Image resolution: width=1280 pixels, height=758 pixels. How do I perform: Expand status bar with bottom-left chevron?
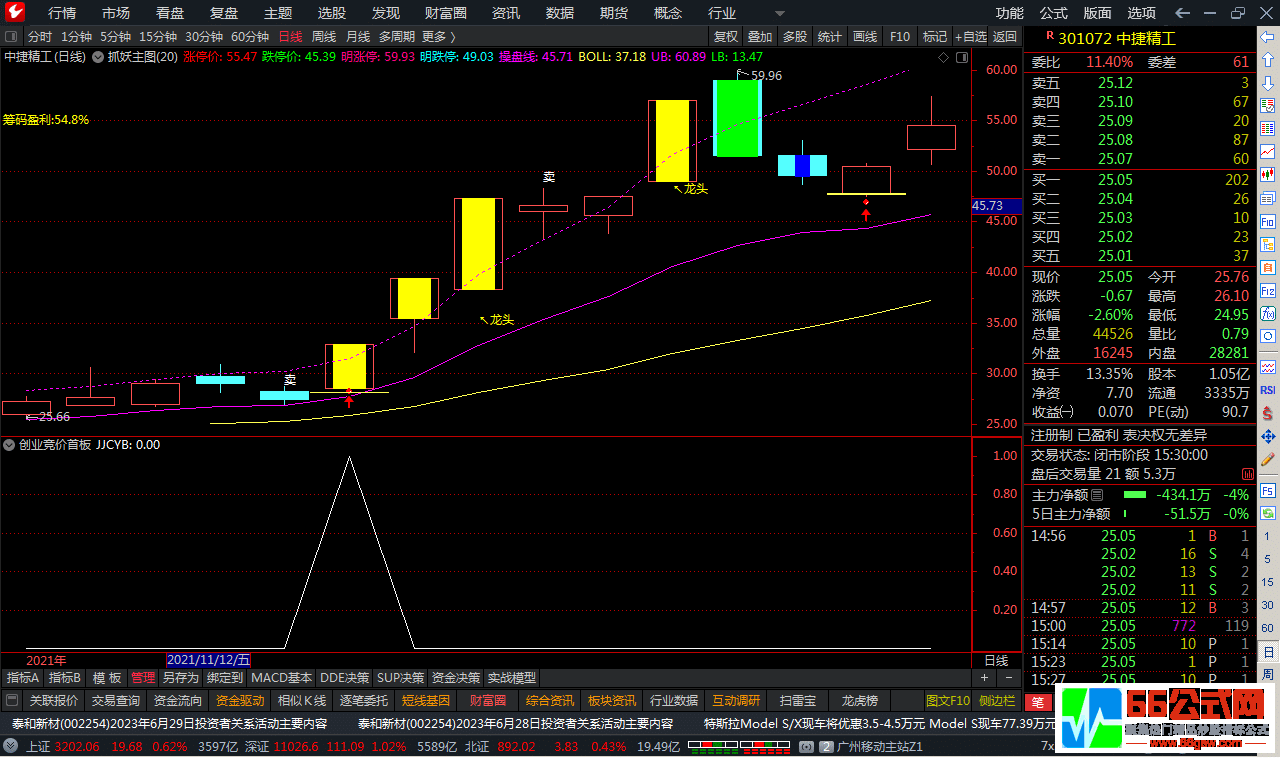[x=10, y=747]
